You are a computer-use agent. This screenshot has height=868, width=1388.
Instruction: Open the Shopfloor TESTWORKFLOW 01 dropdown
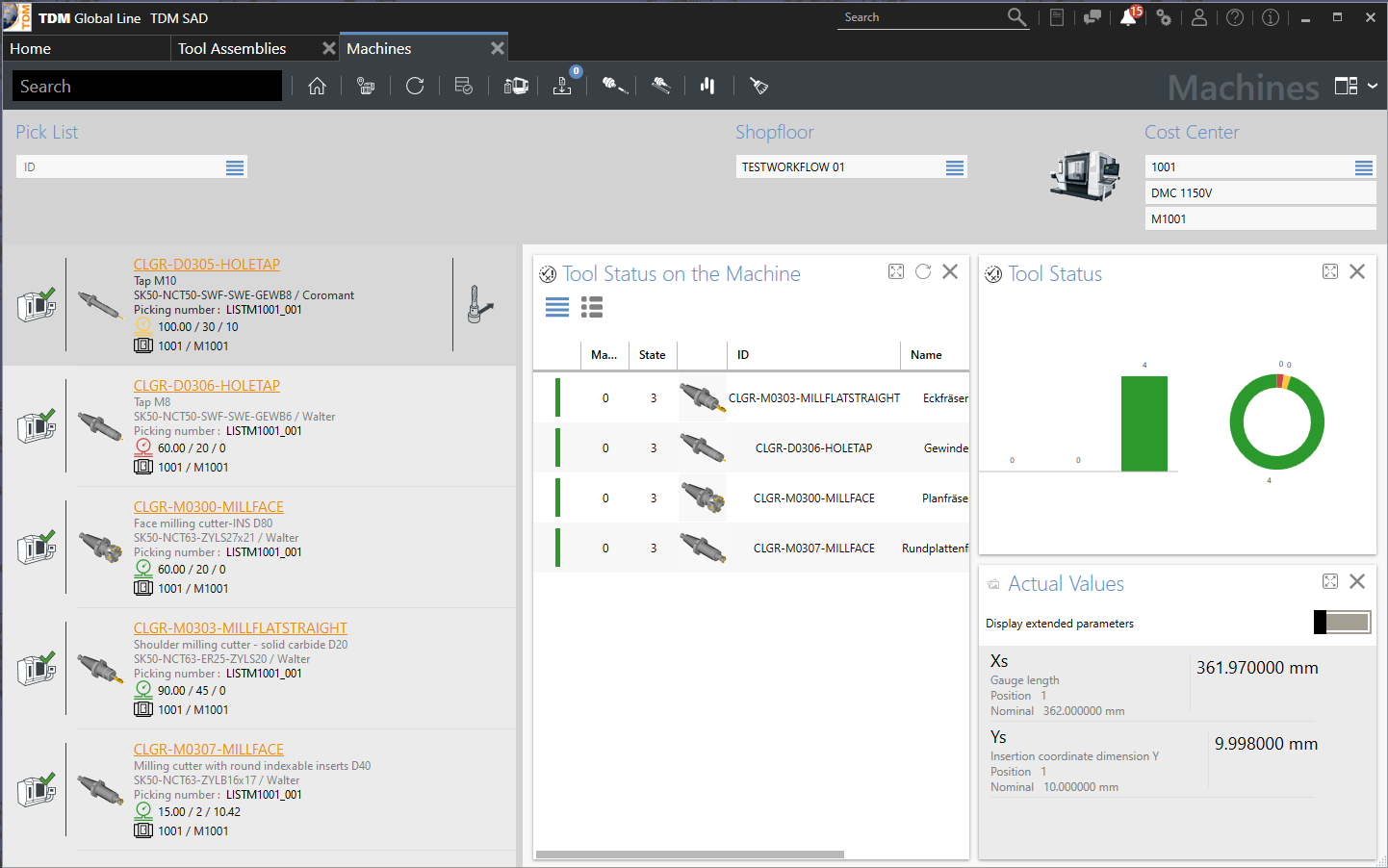[954, 167]
